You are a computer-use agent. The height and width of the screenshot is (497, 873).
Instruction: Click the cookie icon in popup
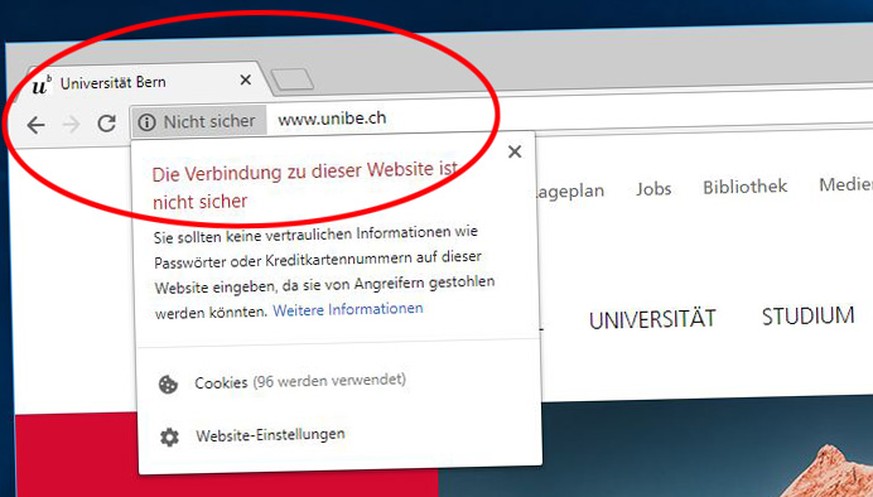pos(168,385)
